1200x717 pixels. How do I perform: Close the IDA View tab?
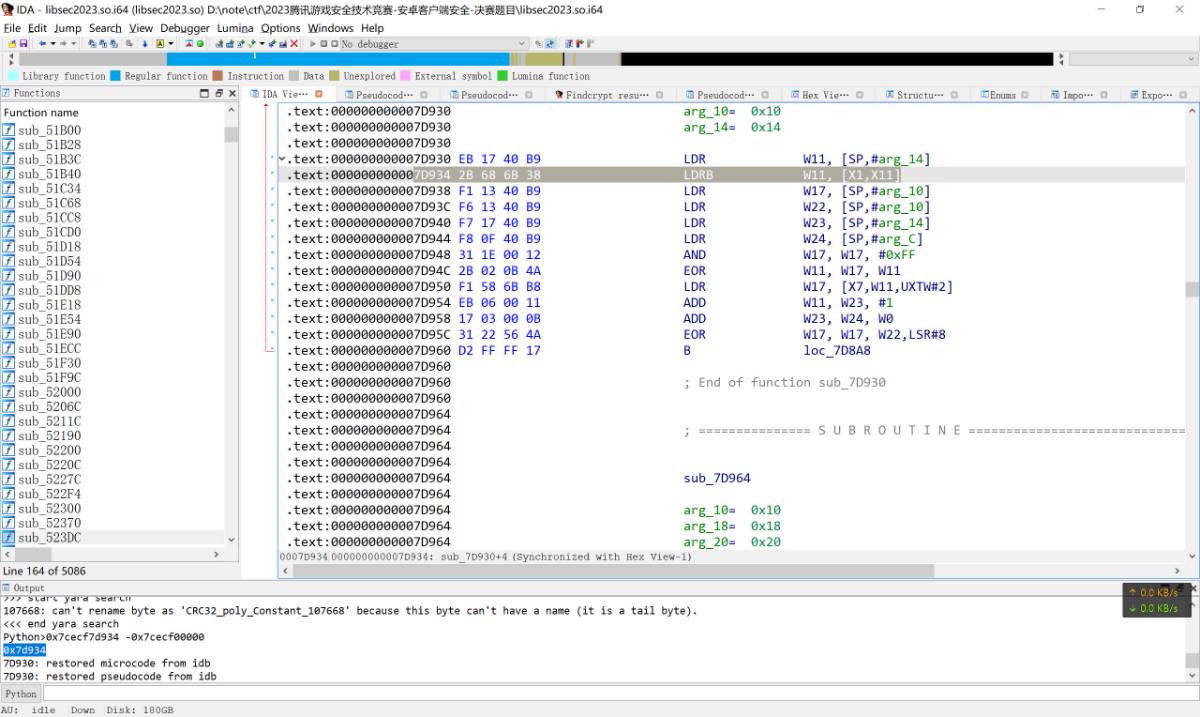(x=319, y=94)
